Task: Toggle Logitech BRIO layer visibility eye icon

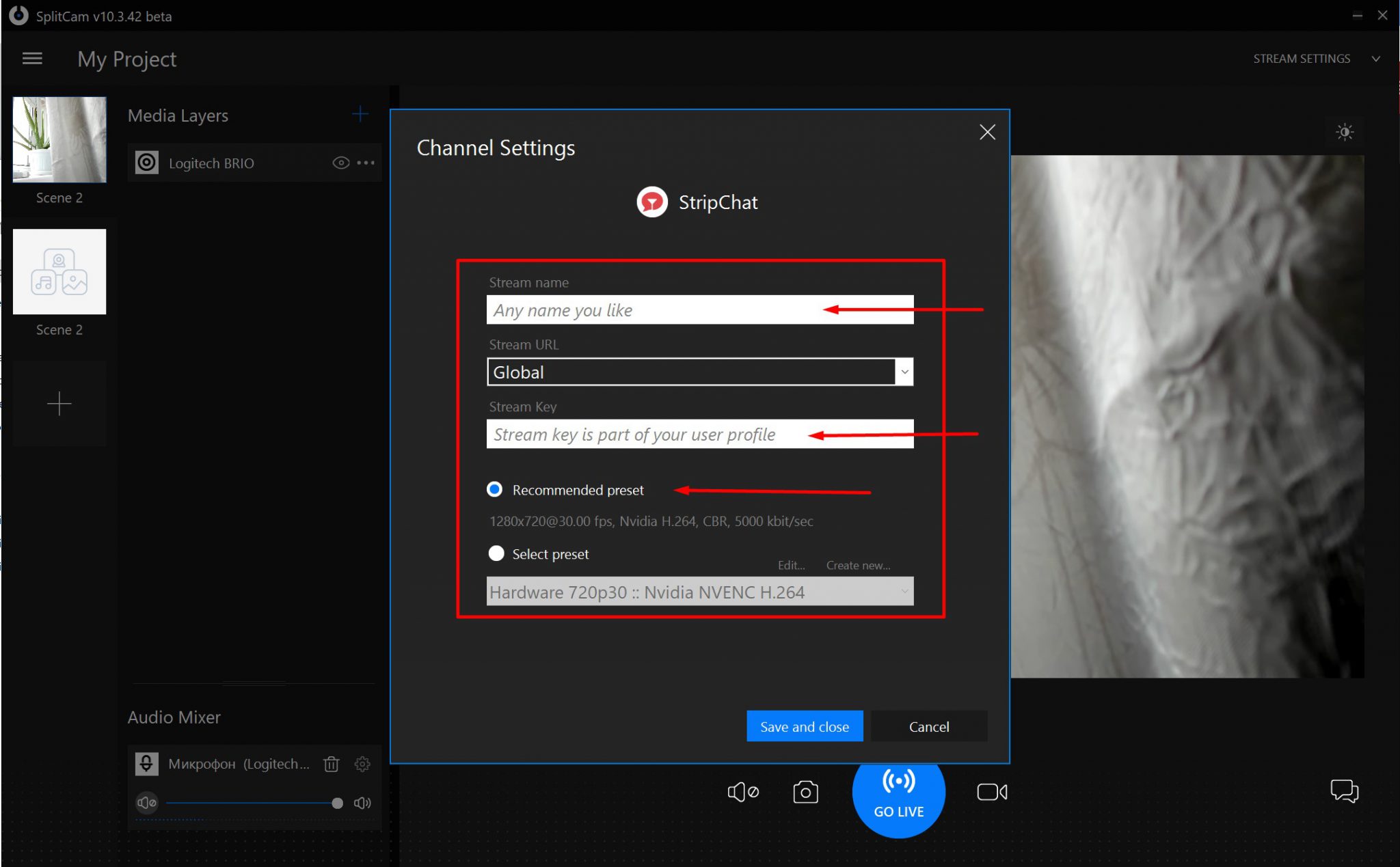Action: tap(341, 162)
